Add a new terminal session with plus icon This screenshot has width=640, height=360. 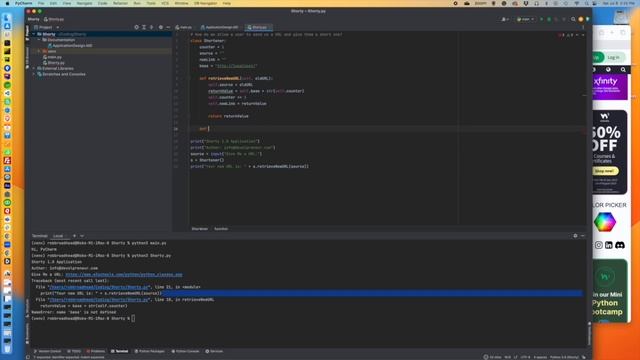(74, 236)
